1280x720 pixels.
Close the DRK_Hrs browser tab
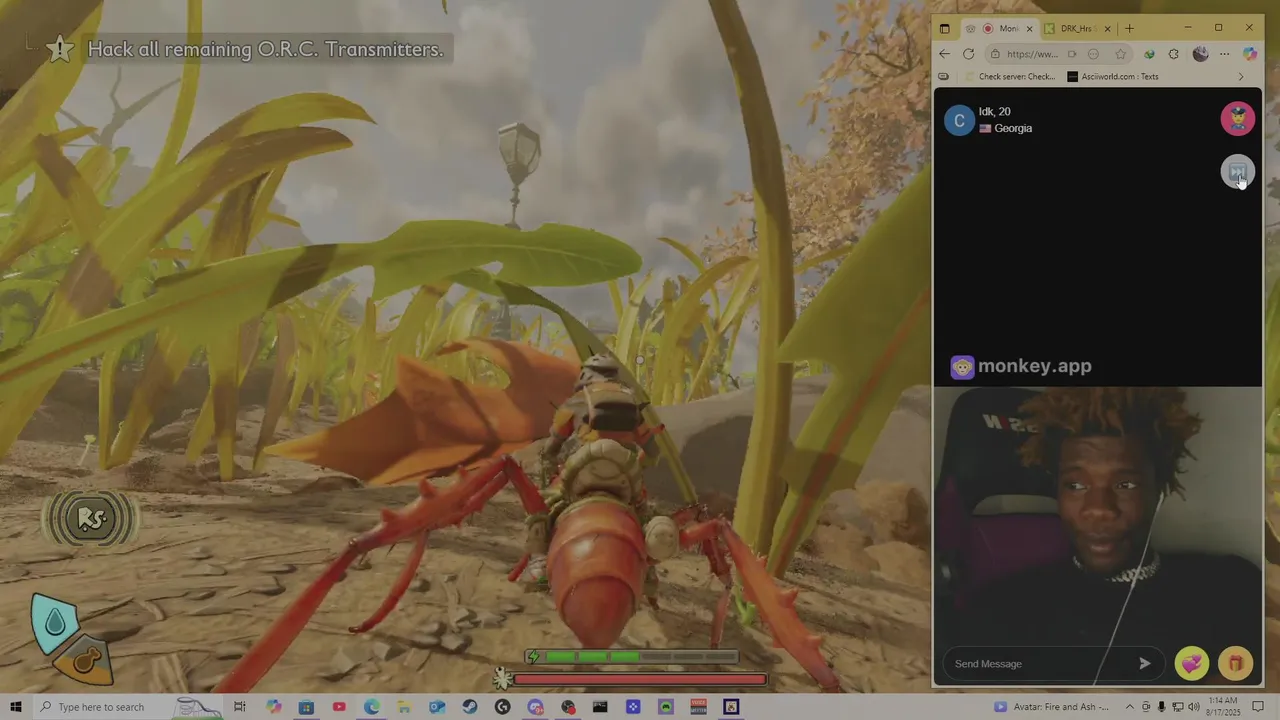[x=1107, y=28]
